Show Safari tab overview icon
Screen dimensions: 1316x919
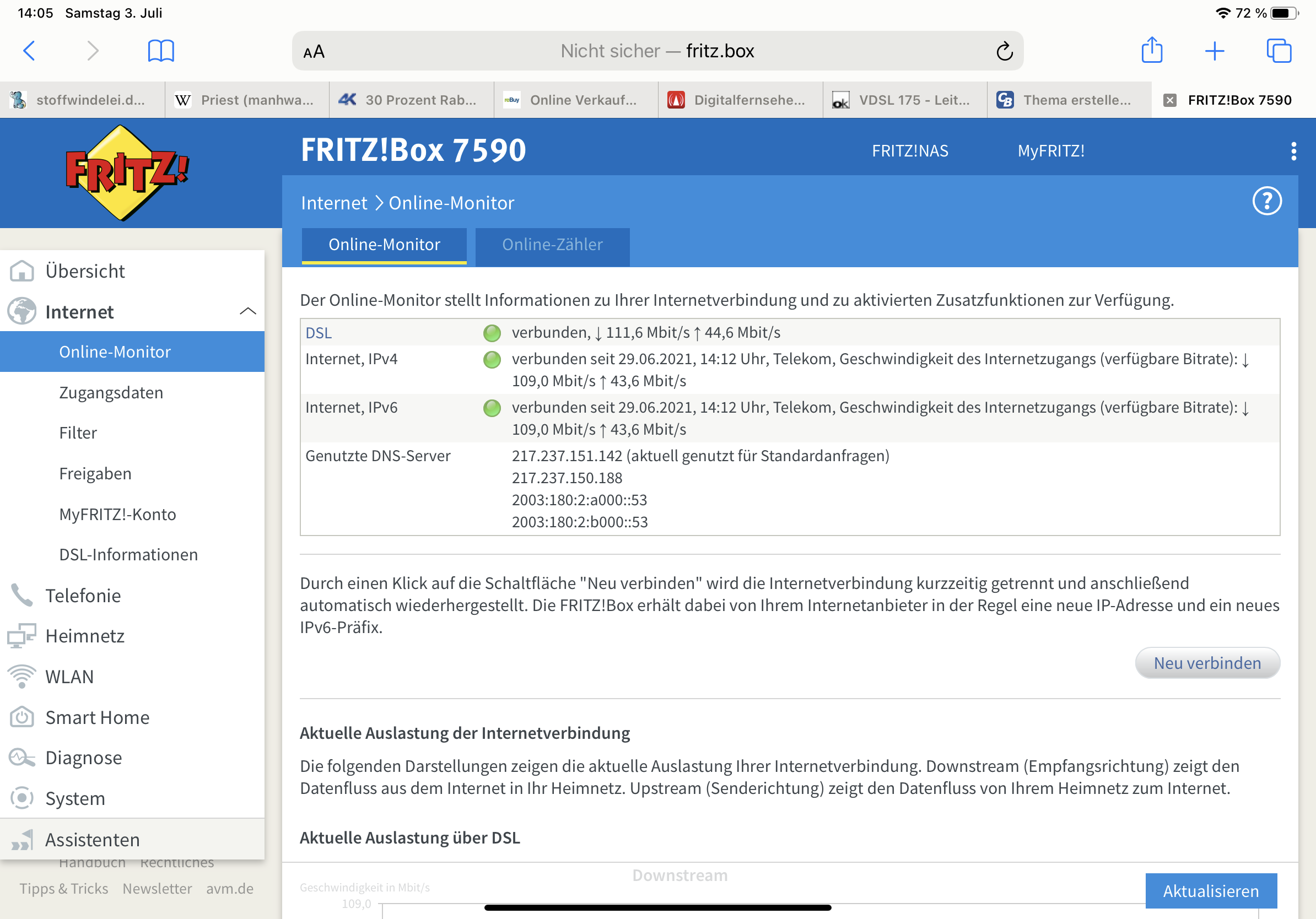click(1278, 51)
